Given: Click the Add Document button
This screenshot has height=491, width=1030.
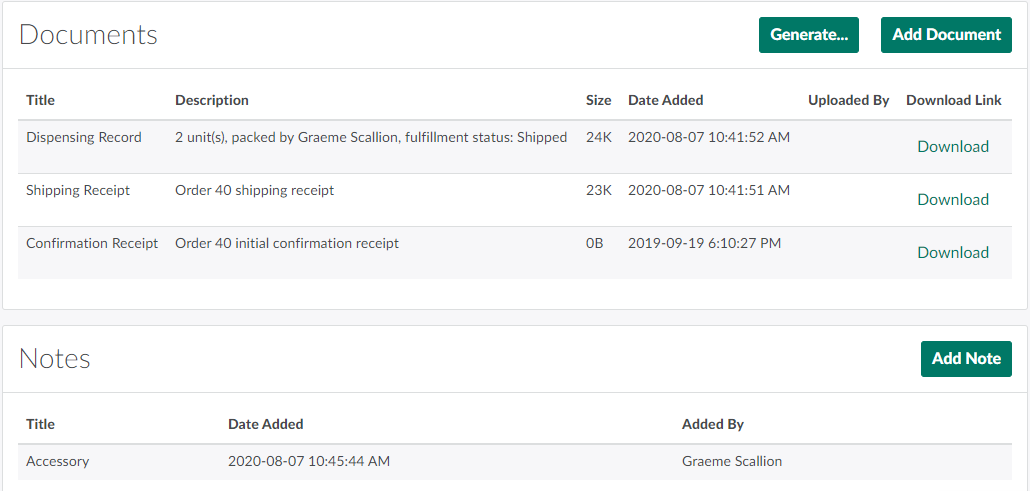Looking at the screenshot, I should click(946, 35).
